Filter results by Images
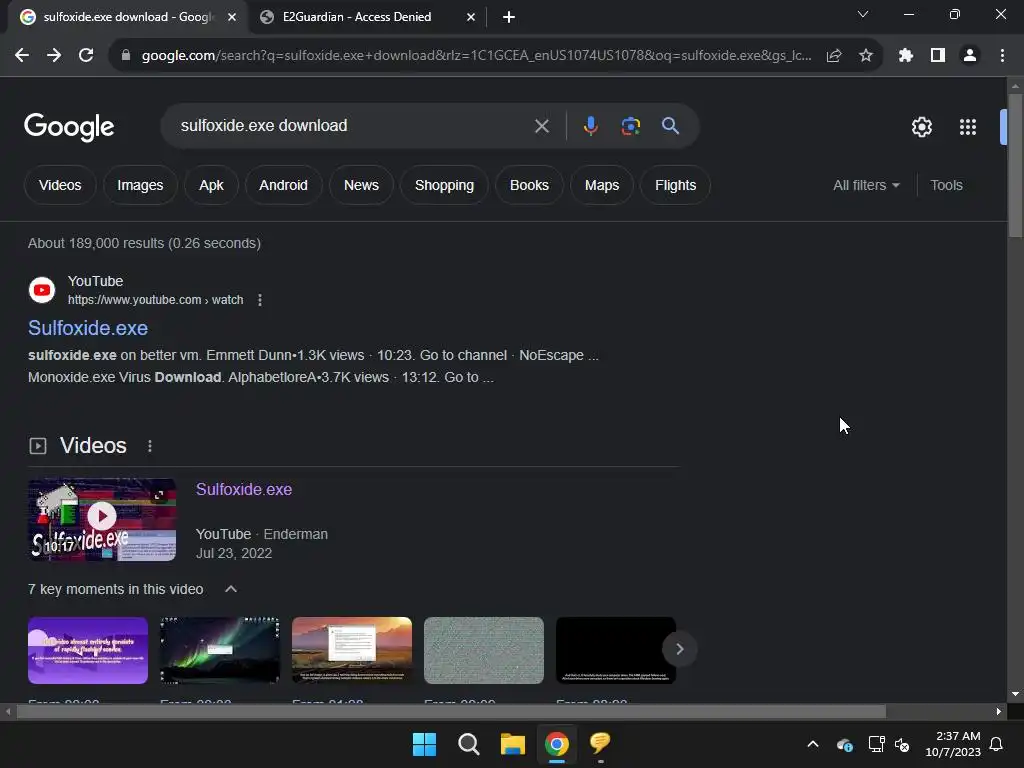Image resolution: width=1024 pixels, height=768 pixels. (x=140, y=185)
